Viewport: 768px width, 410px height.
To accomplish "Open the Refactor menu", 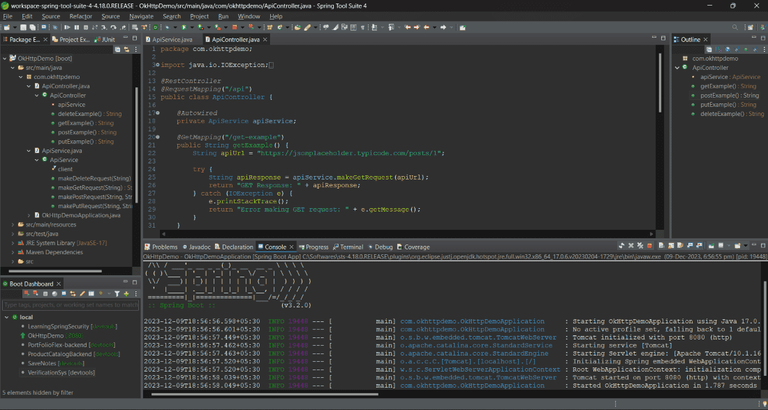I will 81,16.
